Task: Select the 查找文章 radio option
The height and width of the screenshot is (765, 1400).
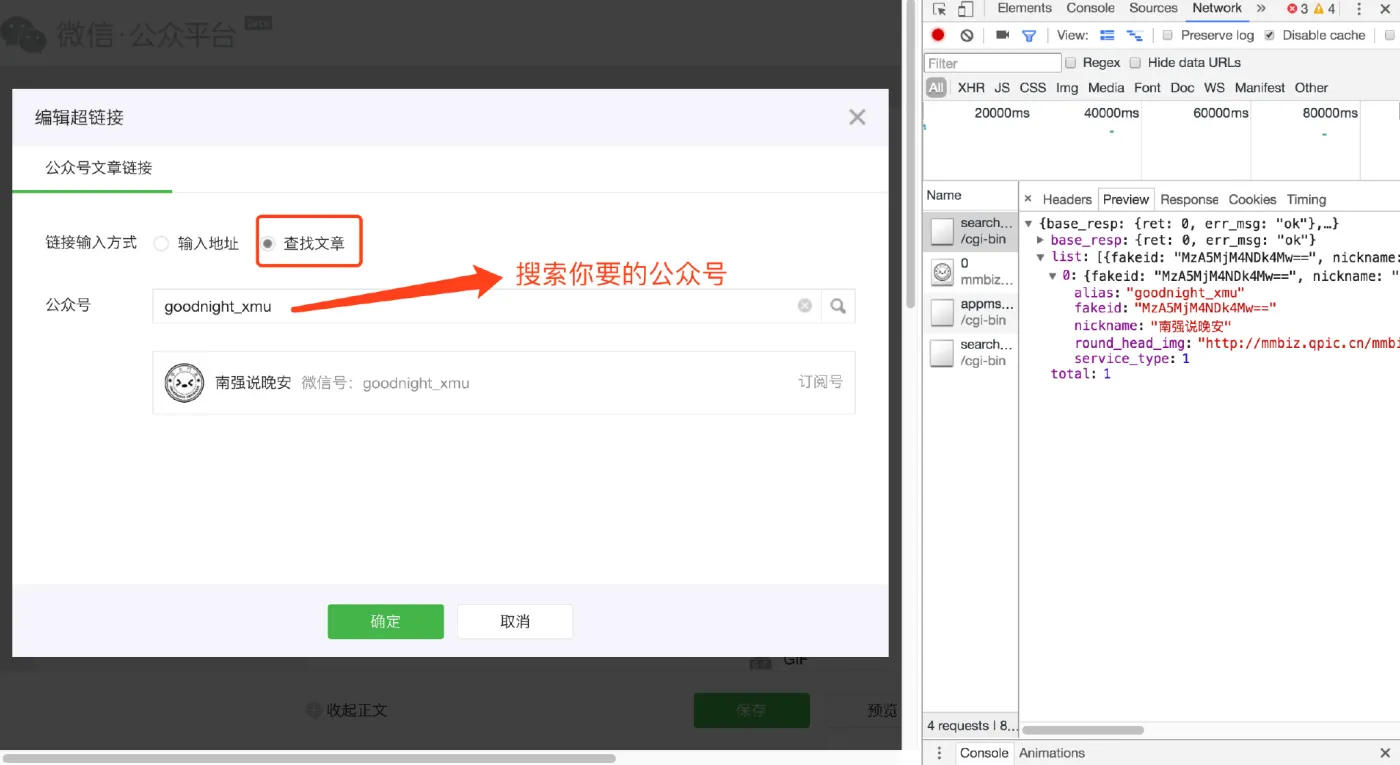Action: pos(268,243)
